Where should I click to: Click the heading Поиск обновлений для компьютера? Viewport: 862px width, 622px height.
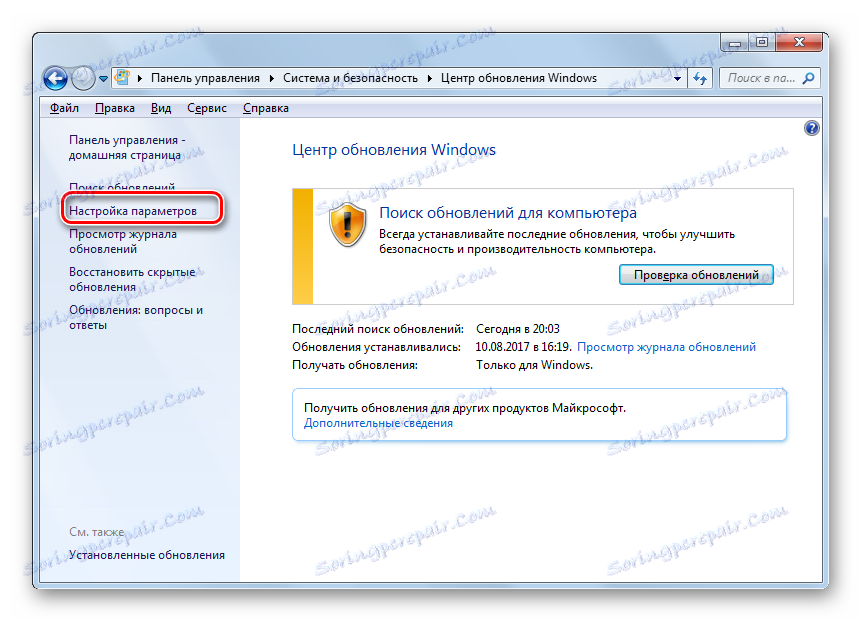pyautogui.click(x=508, y=213)
